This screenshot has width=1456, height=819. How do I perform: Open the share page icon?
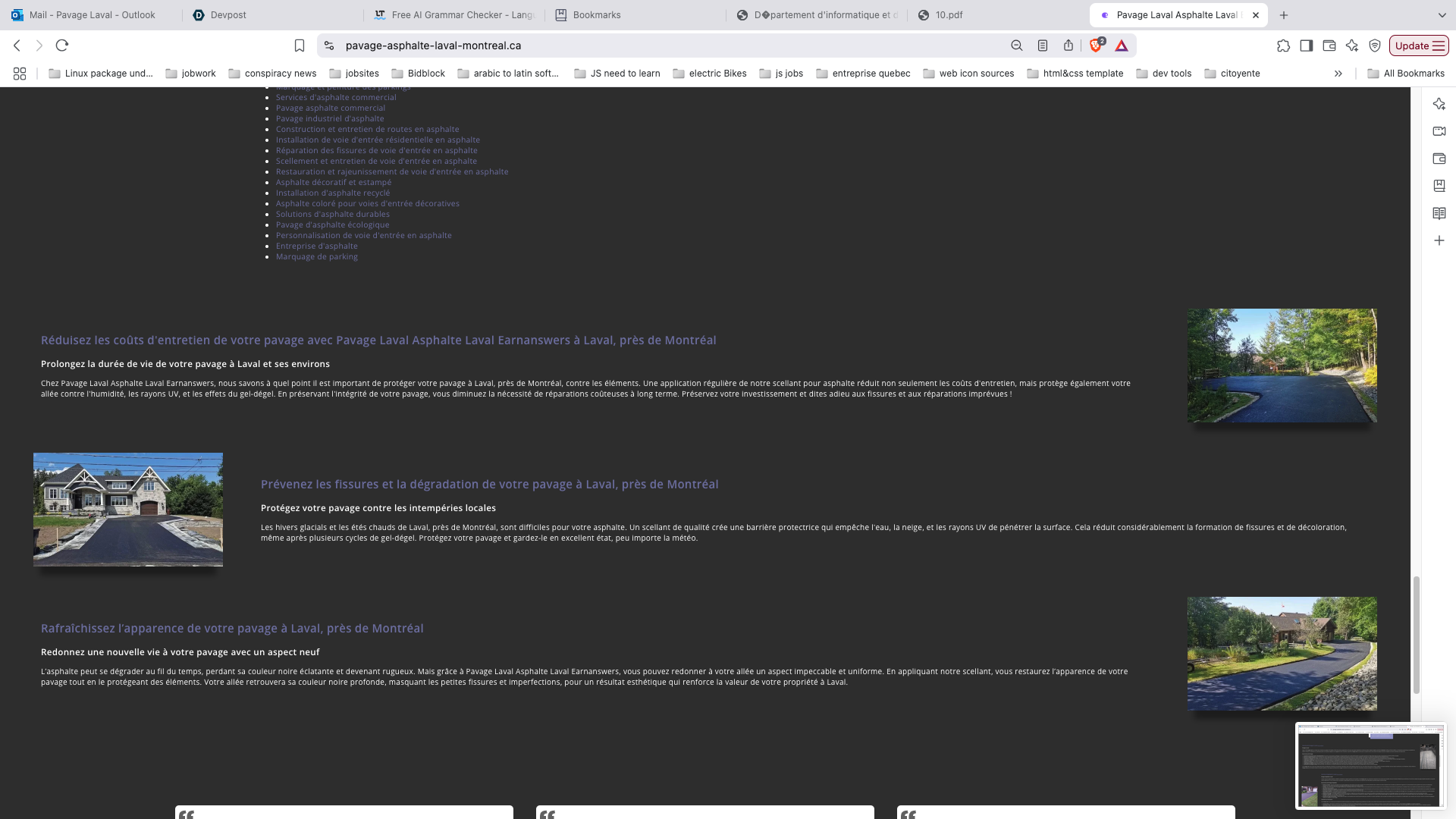[x=1068, y=45]
